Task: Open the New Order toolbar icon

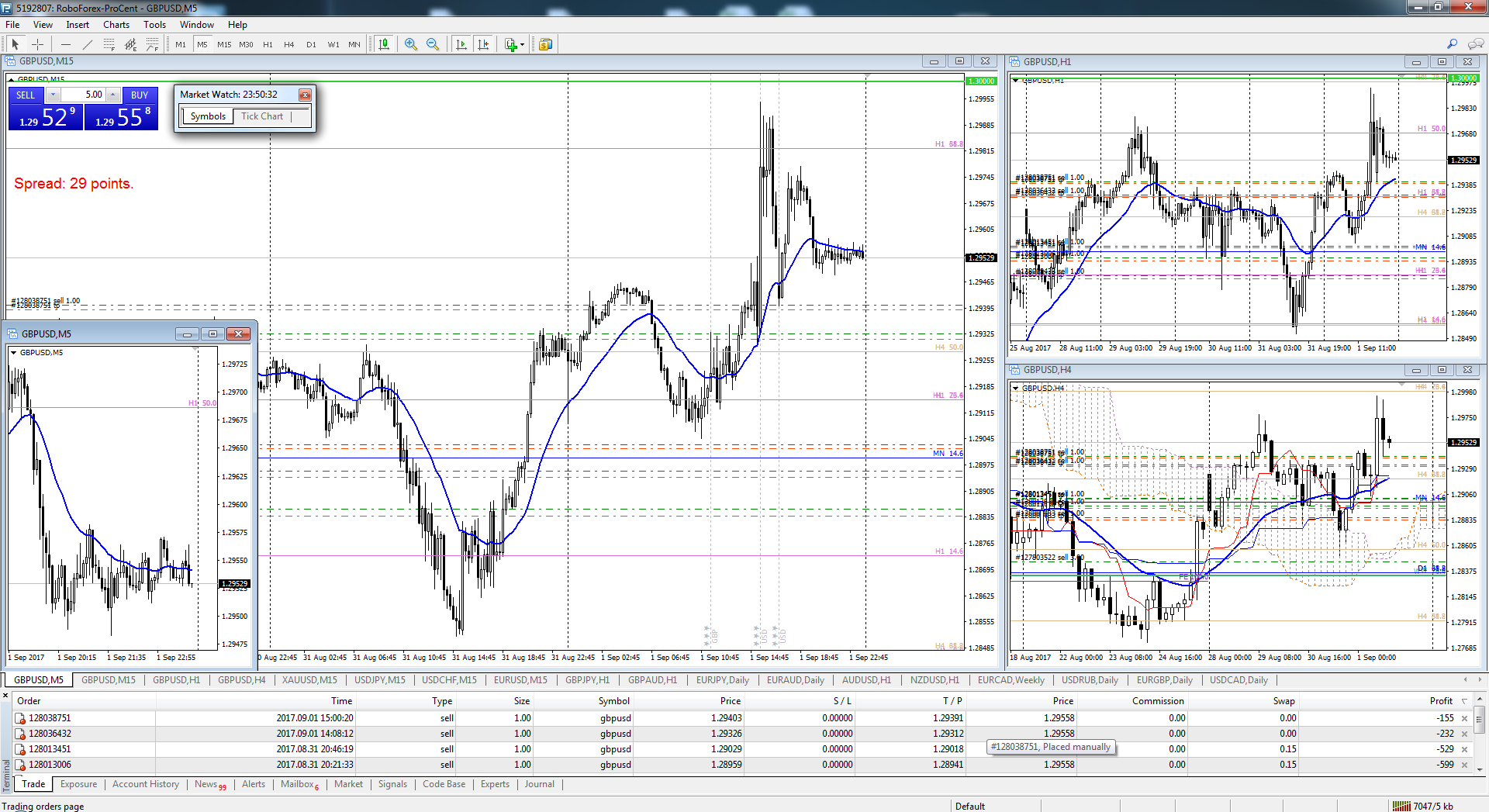Action: coord(545,44)
